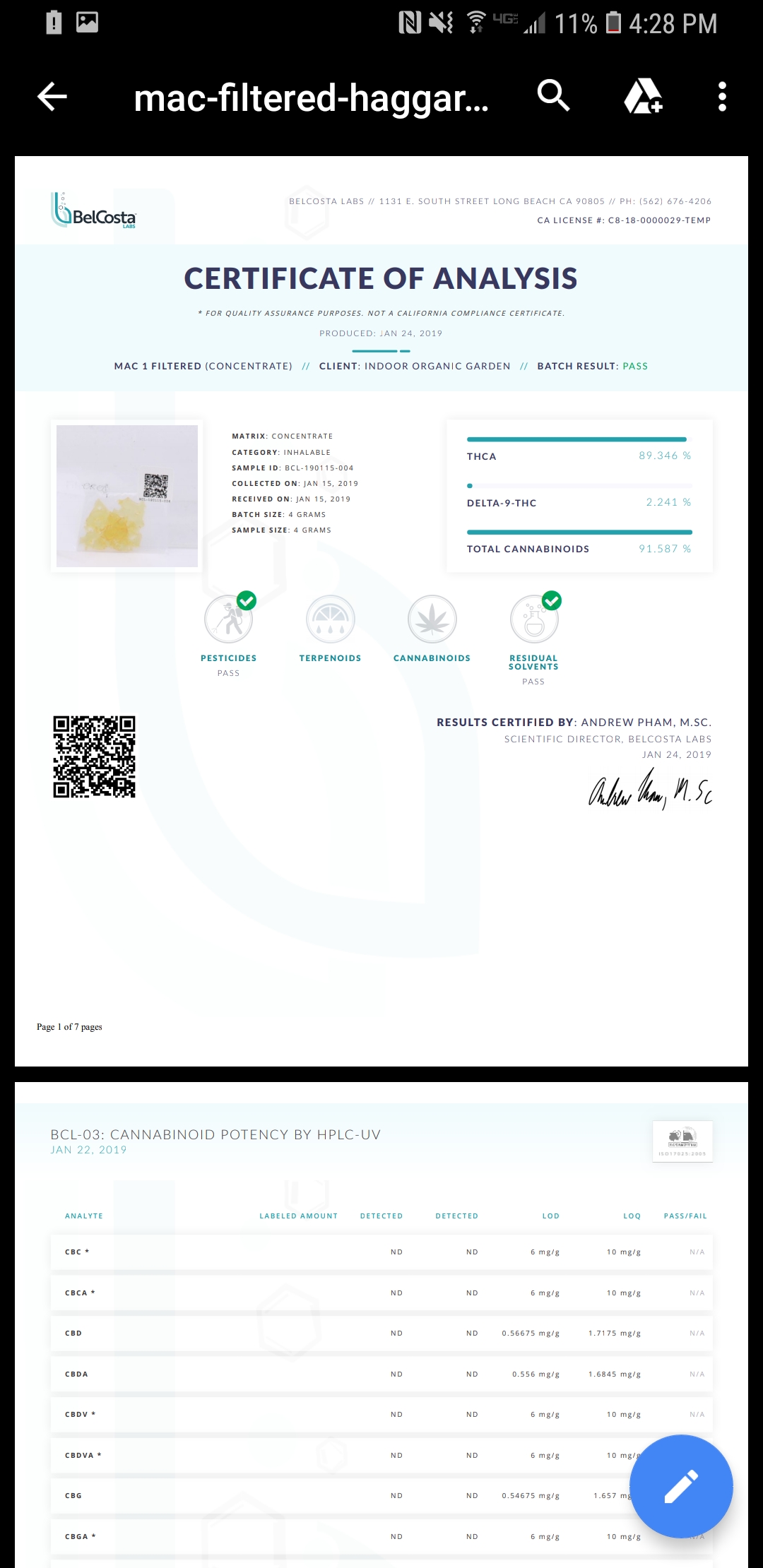Screen dimensions: 763x1568
Task: Tap the Certificate of Analysis heading
Action: pos(381,278)
